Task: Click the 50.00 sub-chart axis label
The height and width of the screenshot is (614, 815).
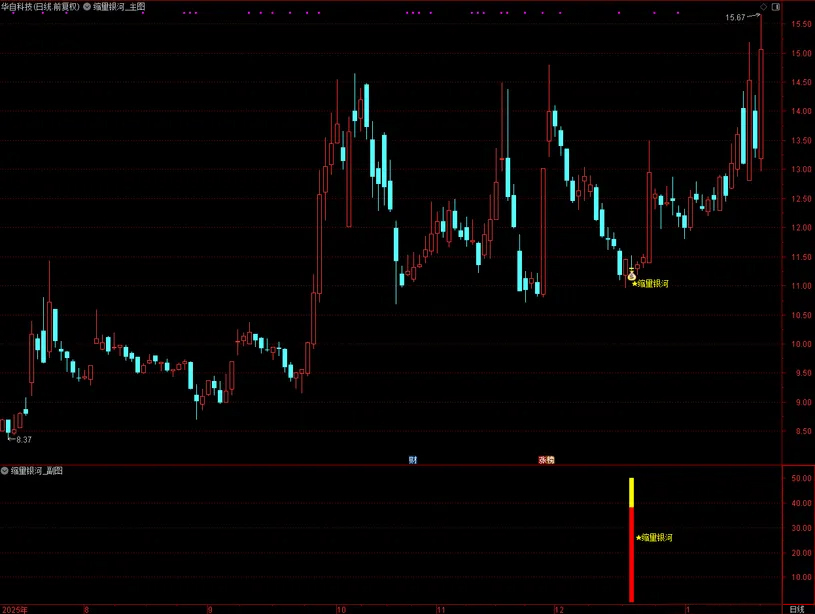Action: [801, 478]
